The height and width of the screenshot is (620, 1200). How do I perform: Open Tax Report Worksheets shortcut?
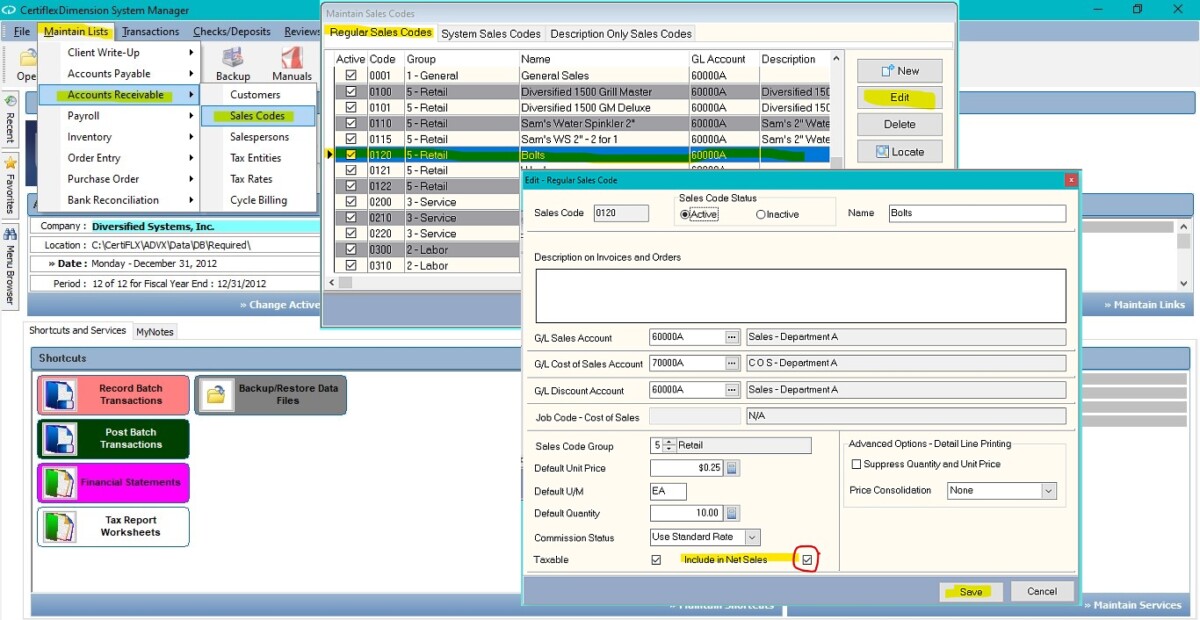pyautogui.click(x=113, y=527)
